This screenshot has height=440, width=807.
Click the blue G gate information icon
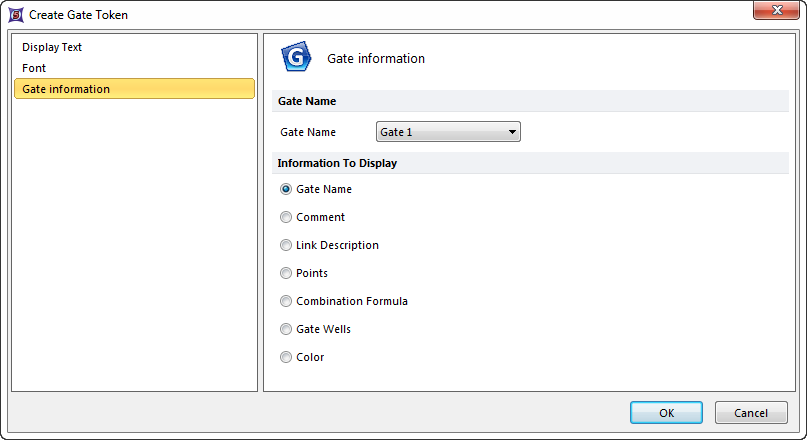[297, 59]
